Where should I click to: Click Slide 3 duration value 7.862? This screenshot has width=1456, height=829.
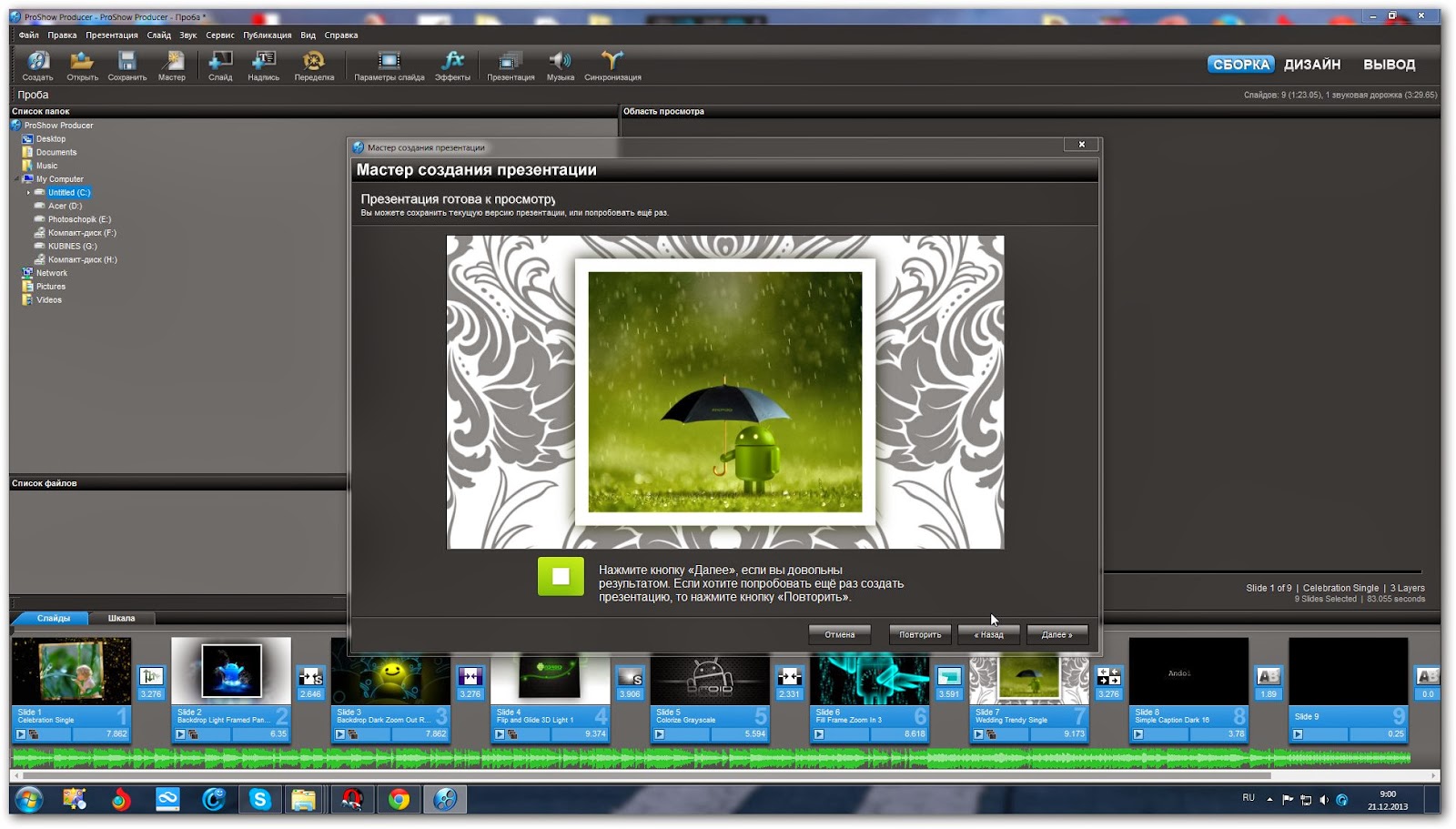(x=436, y=734)
